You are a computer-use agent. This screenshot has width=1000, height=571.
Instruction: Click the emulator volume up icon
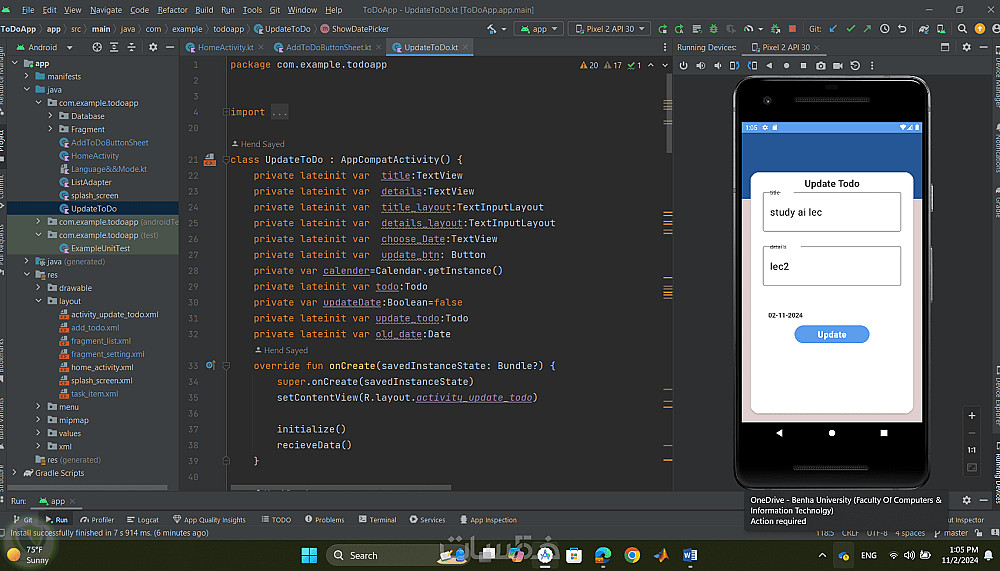click(x=701, y=66)
